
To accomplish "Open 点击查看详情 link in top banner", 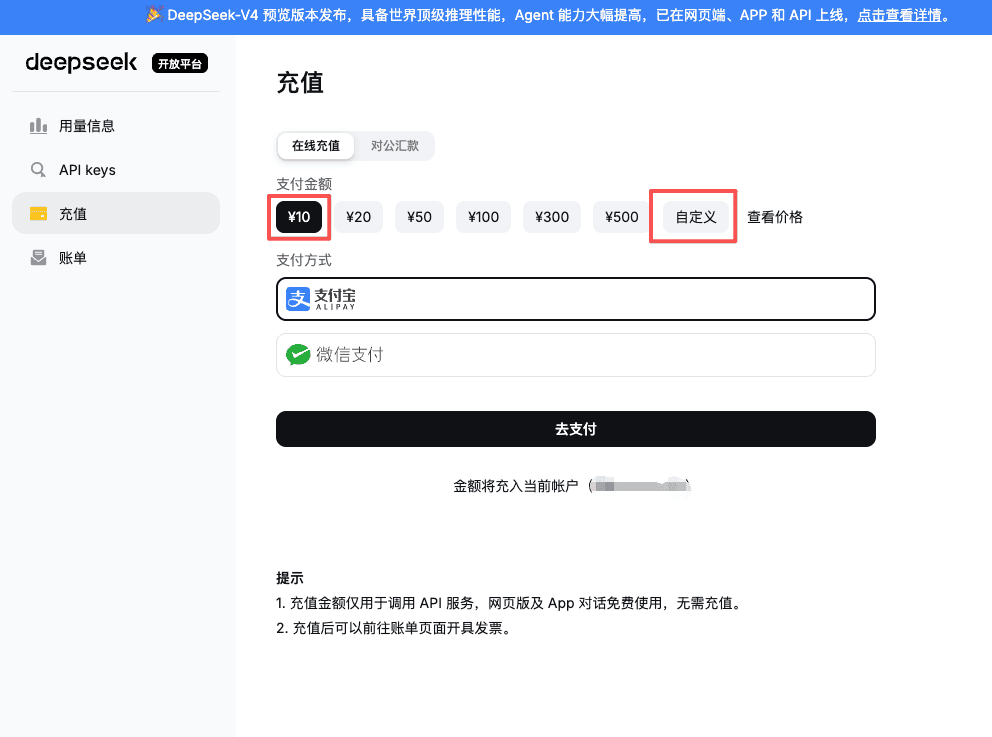I will [899, 15].
